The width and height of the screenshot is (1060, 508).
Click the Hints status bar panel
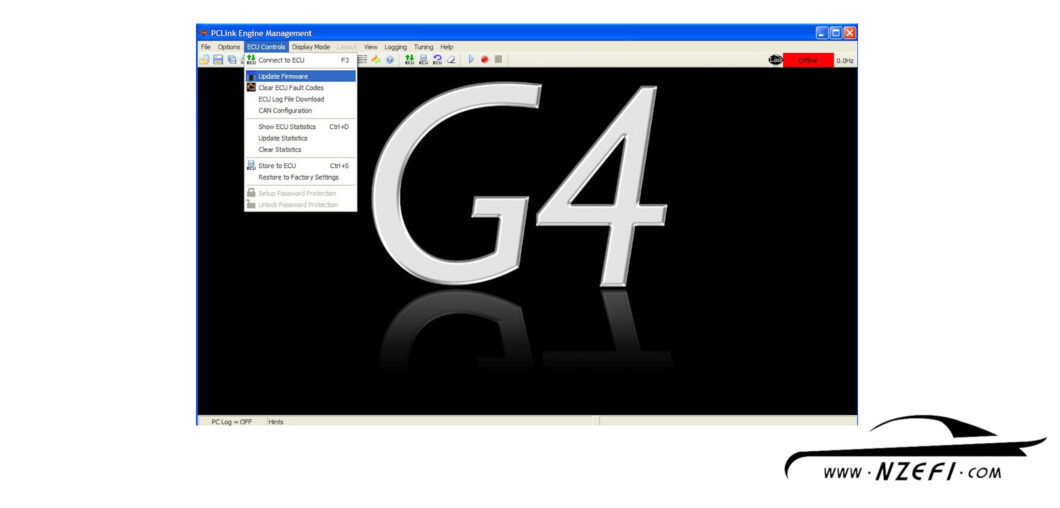point(276,421)
